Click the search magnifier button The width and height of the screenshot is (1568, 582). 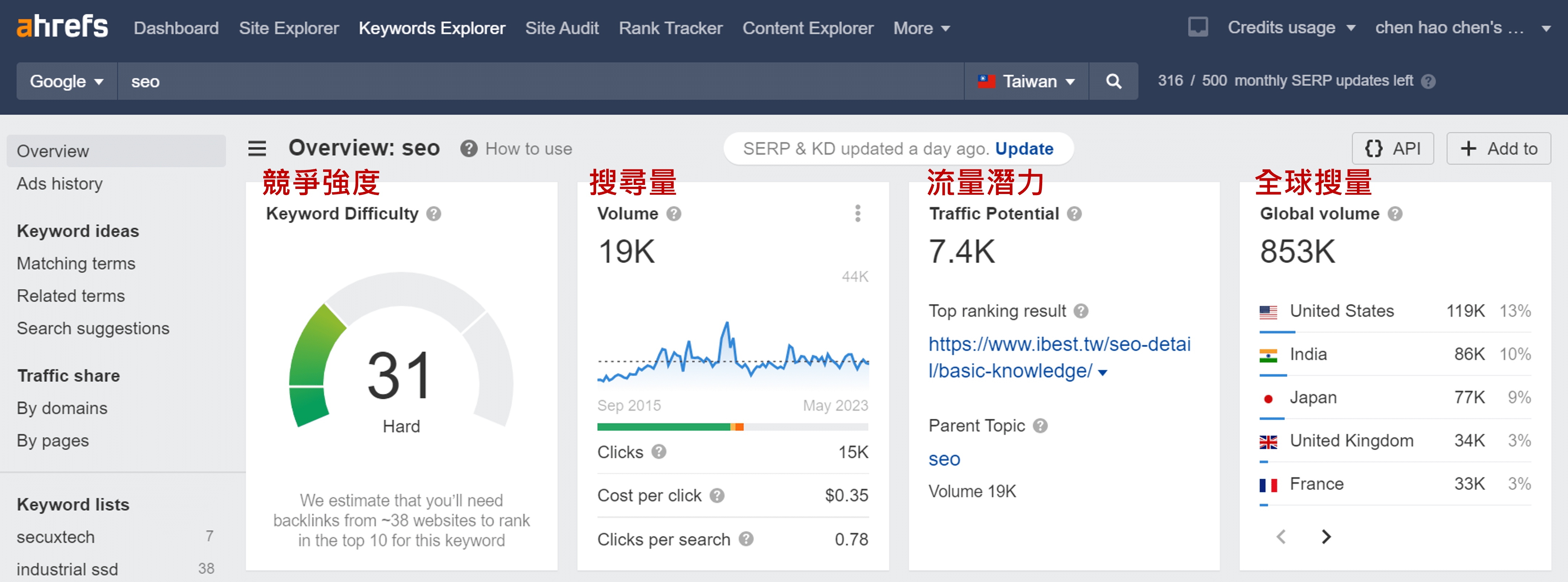[1113, 81]
